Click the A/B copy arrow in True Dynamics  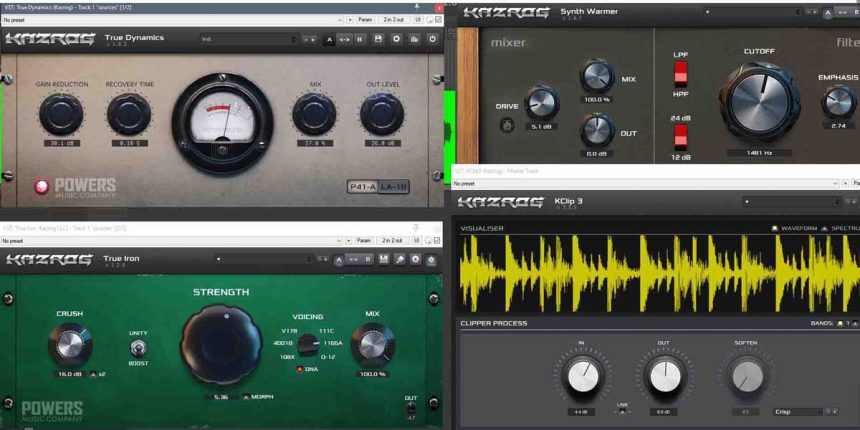pos(343,39)
